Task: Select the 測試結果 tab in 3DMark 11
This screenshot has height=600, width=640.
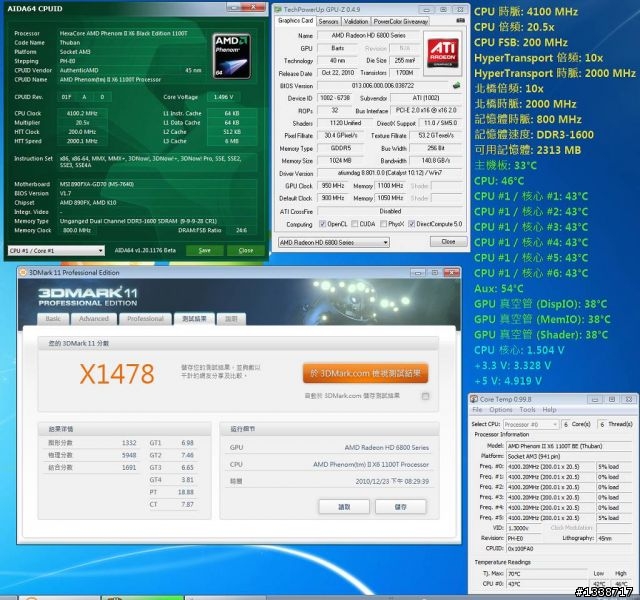Action: [x=194, y=319]
